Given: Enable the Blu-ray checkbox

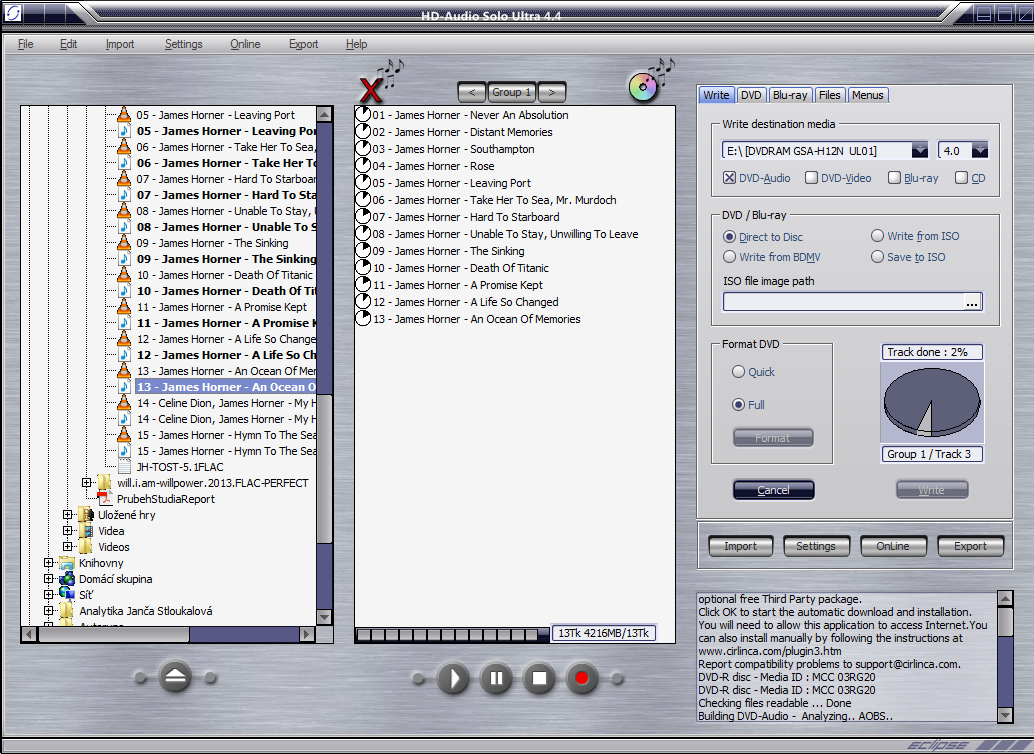Looking at the screenshot, I should [894, 178].
